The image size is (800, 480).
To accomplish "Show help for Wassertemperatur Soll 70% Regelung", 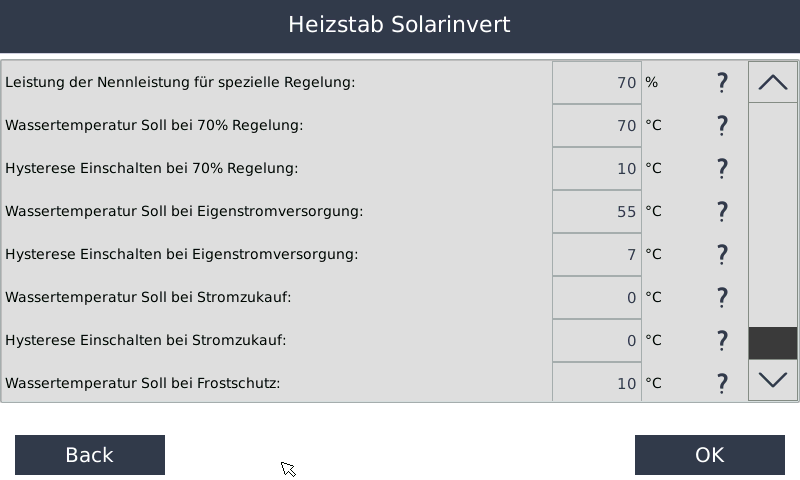I will (722, 125).
